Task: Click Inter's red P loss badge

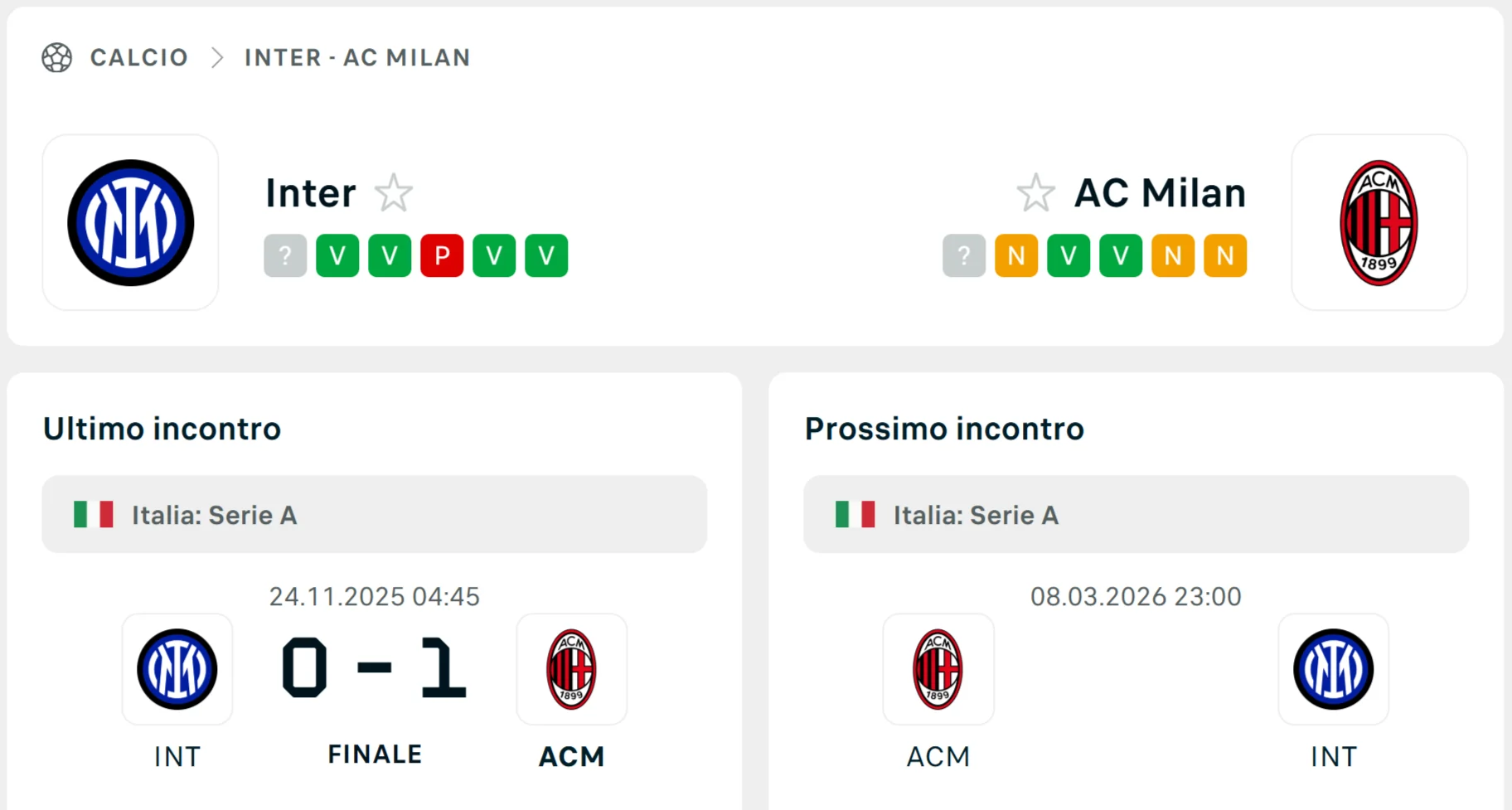Action: coord(442,255)
